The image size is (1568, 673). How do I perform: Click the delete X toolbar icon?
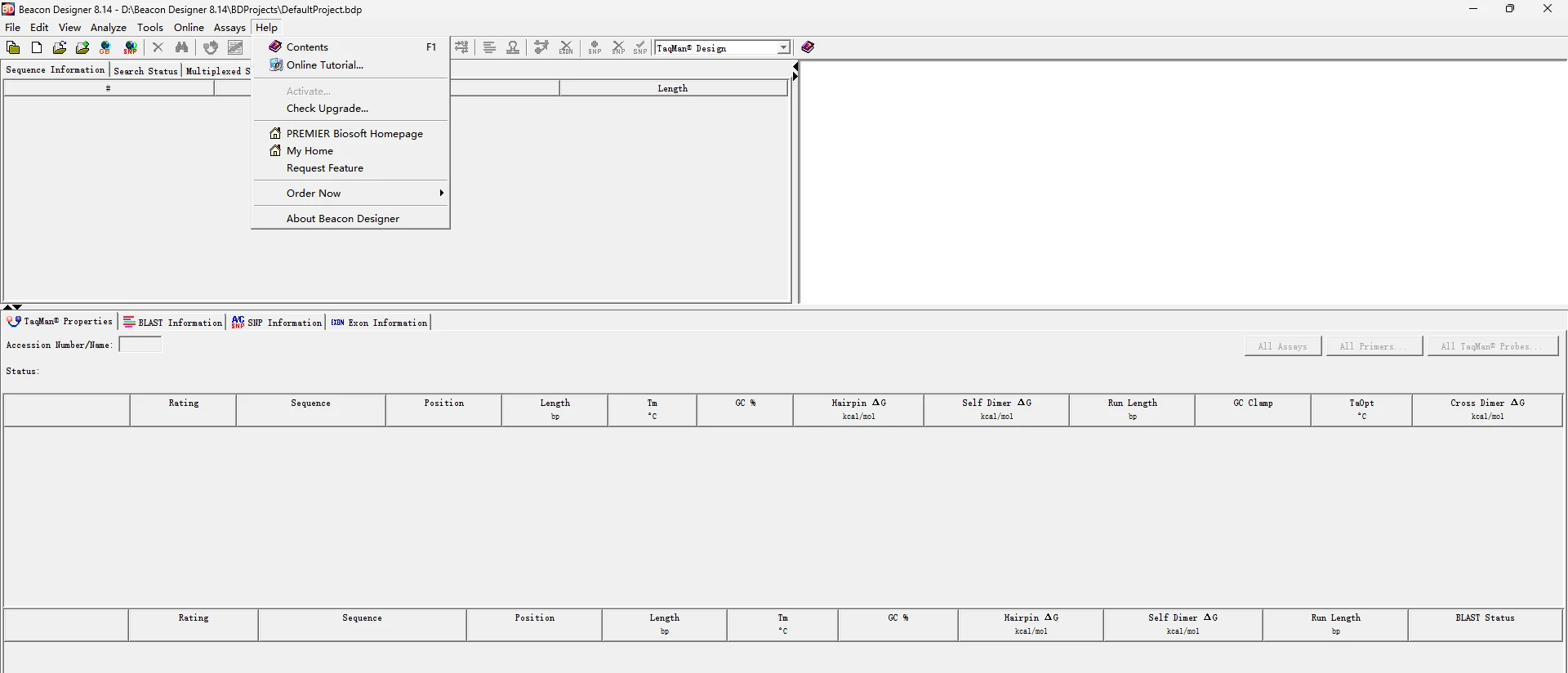point(158,48)
